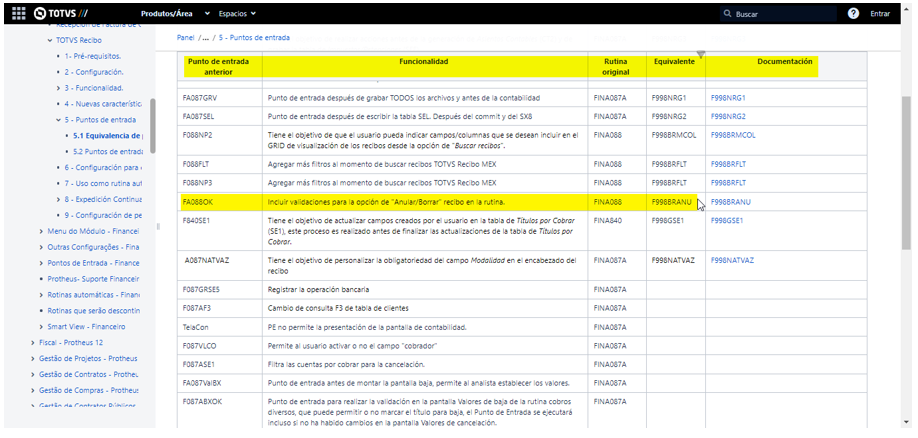Screen dimensions: 918x438
Task: Open F998BRFLT link in F088NP3 row
Action: (x=728, y=183)
